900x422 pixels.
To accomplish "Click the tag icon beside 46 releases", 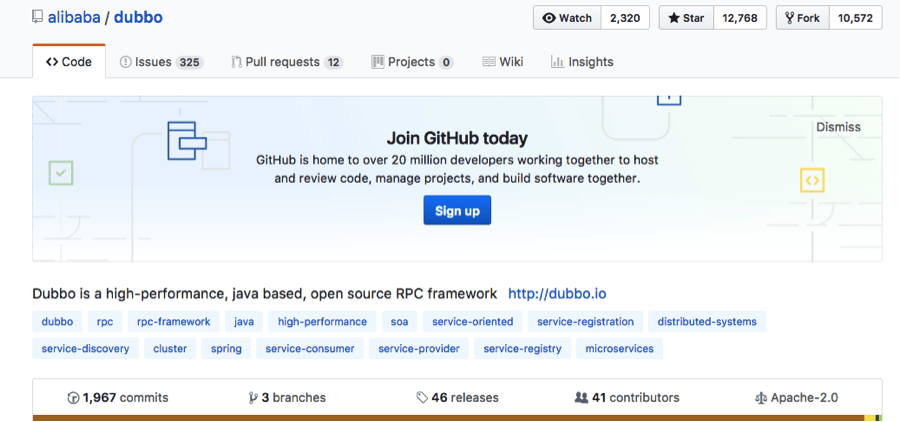I will coord(422,397).
